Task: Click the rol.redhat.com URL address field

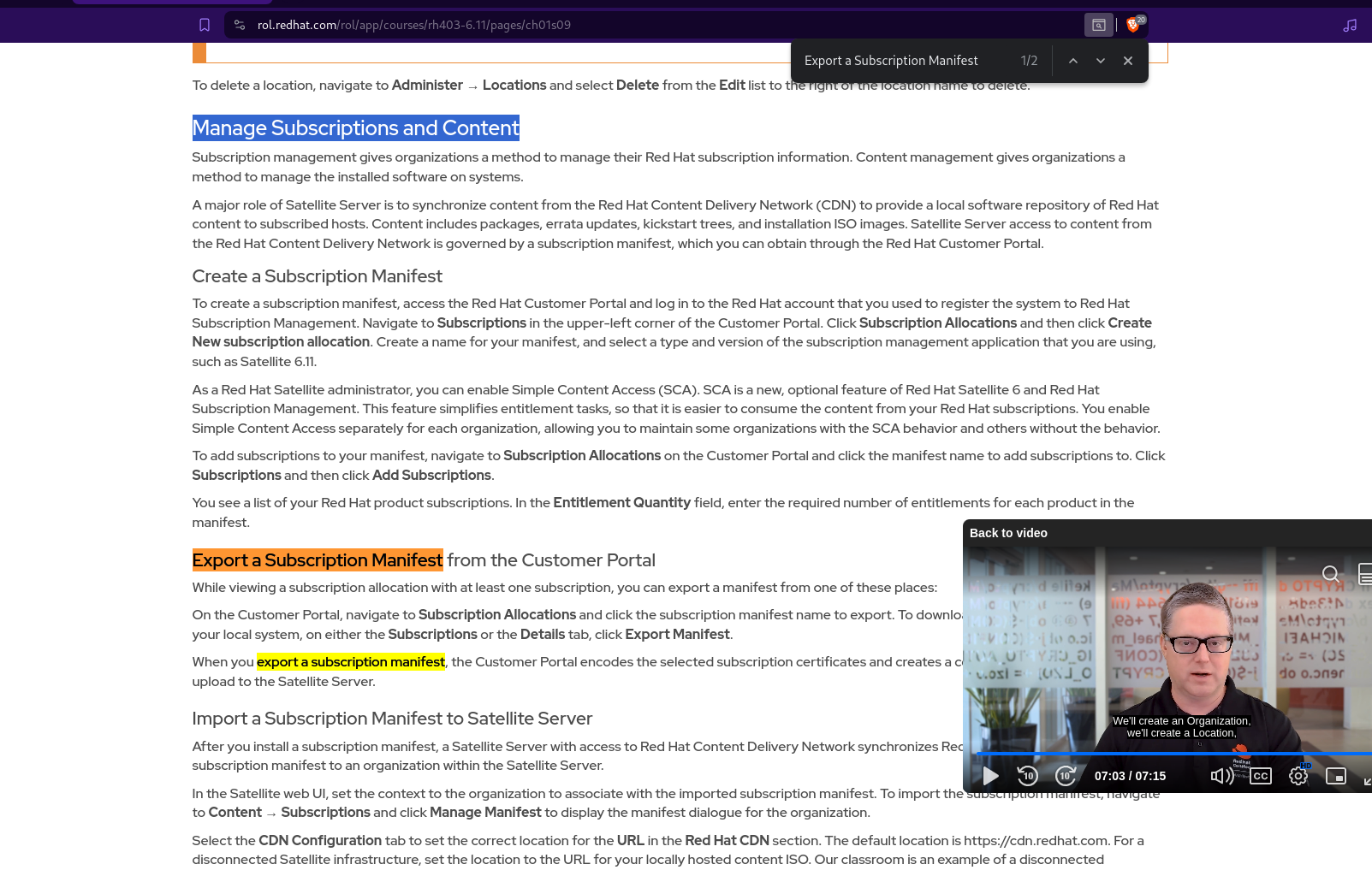Action: [414, 25]
